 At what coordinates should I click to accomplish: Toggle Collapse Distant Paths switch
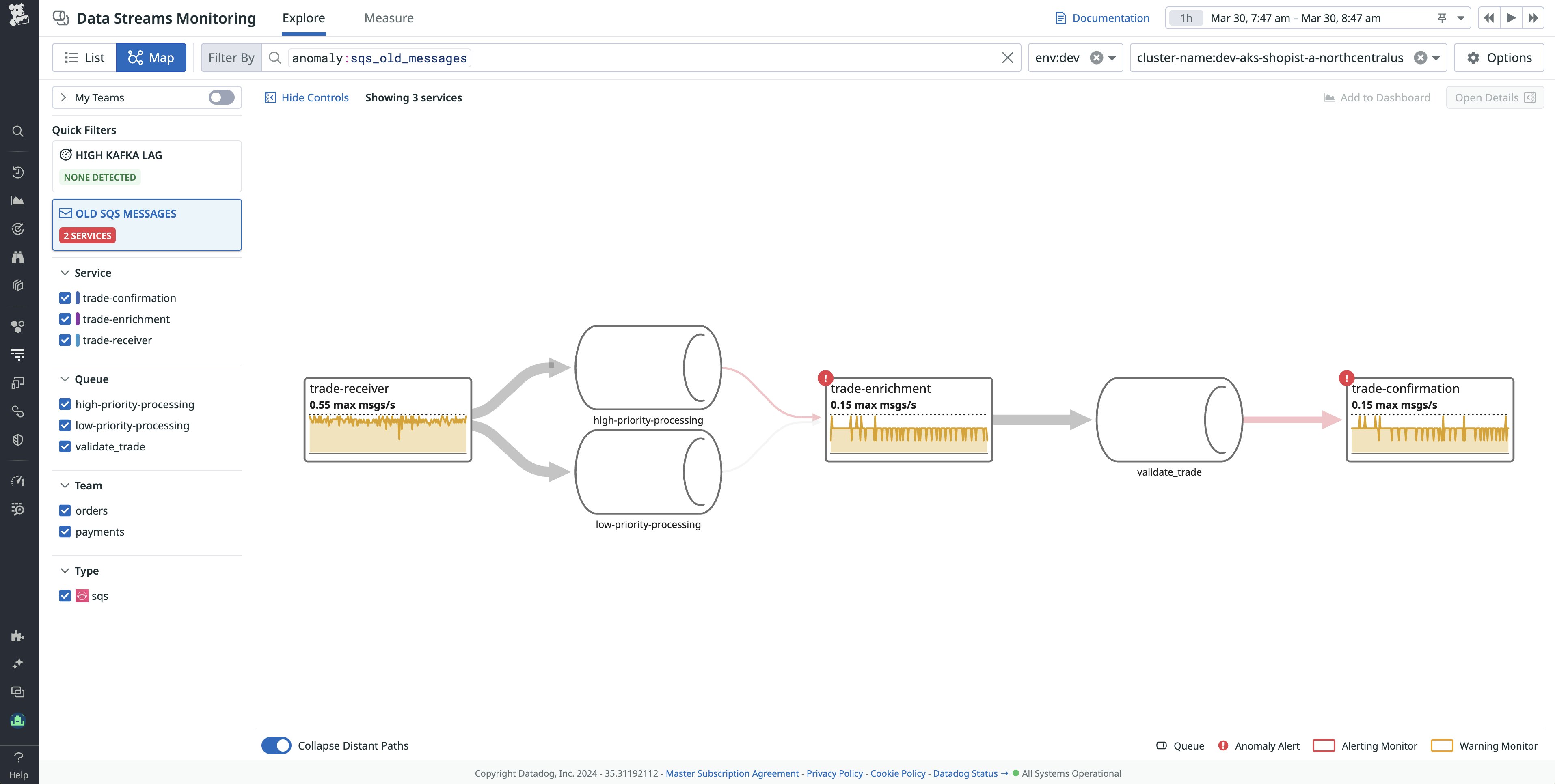pos(276,745)
